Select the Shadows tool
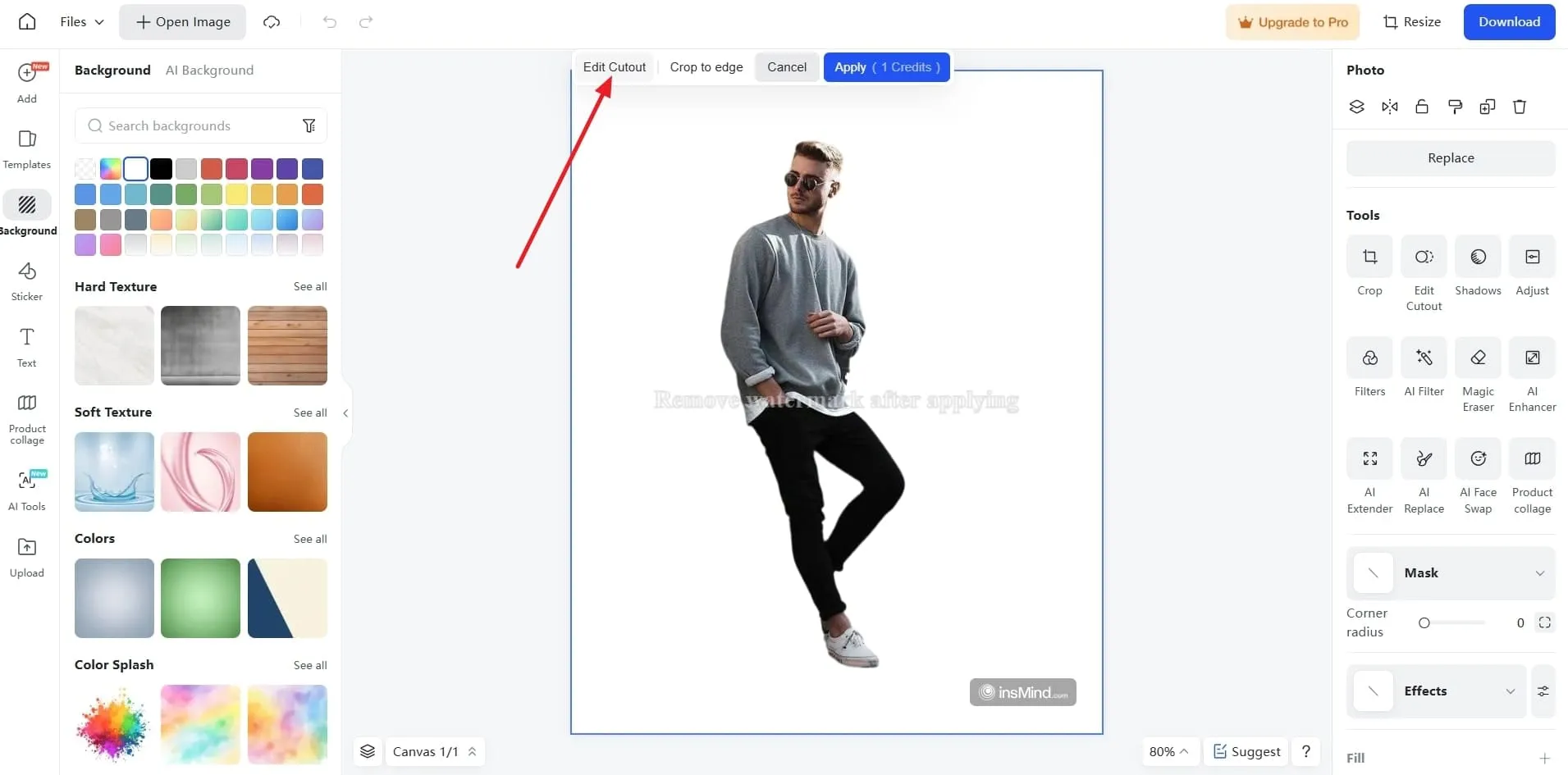This screenshot has width=1568, height=775. pyautogui.click(x=1478, y=258)
